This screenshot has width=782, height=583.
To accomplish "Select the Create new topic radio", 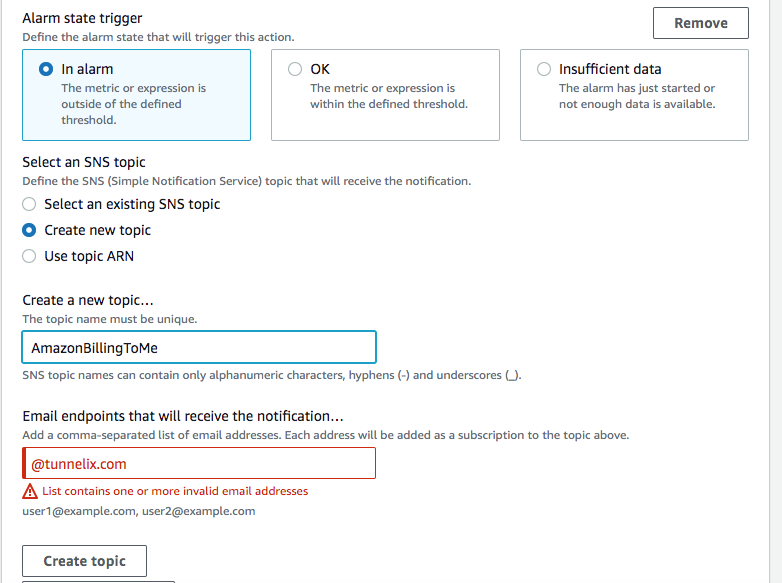I will (x=30, y=230).
